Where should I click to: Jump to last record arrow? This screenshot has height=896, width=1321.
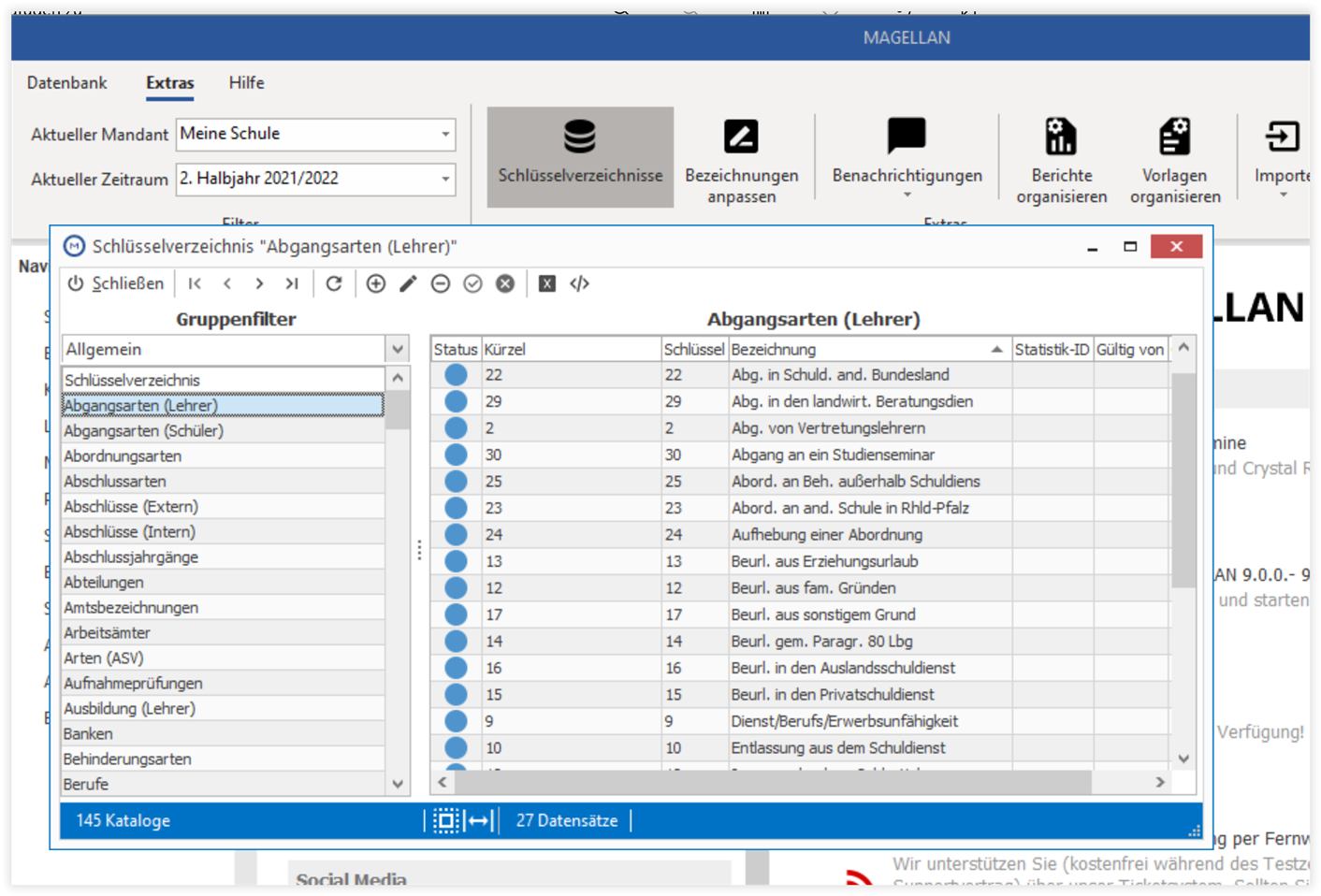292,283
